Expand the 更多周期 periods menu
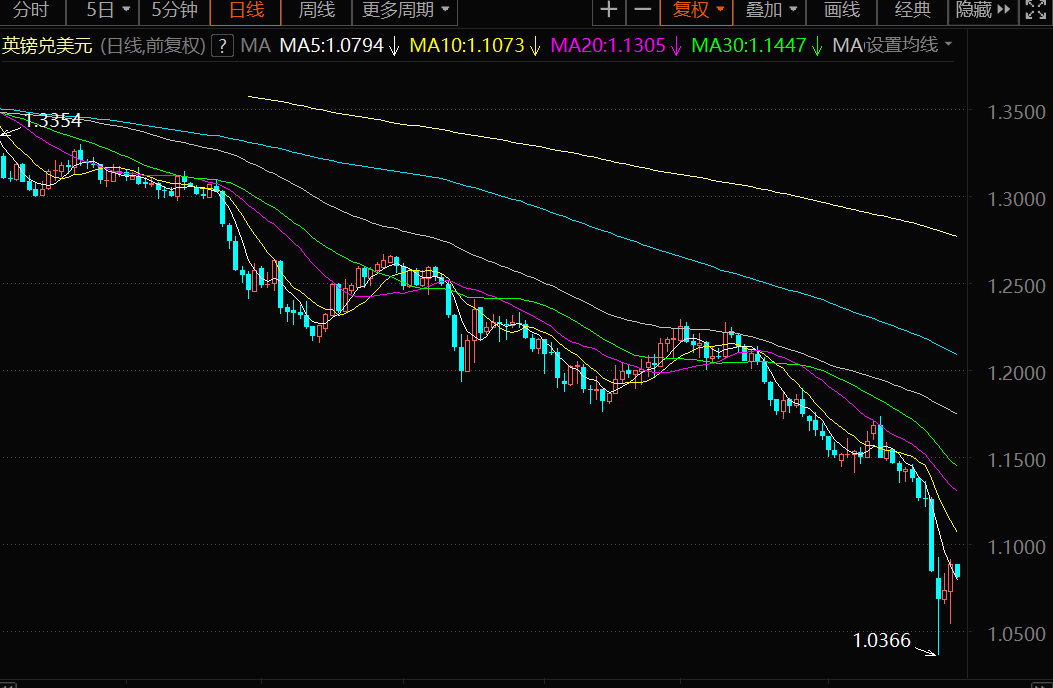Viewport: 1053px width, 688px height. (405, 10)
